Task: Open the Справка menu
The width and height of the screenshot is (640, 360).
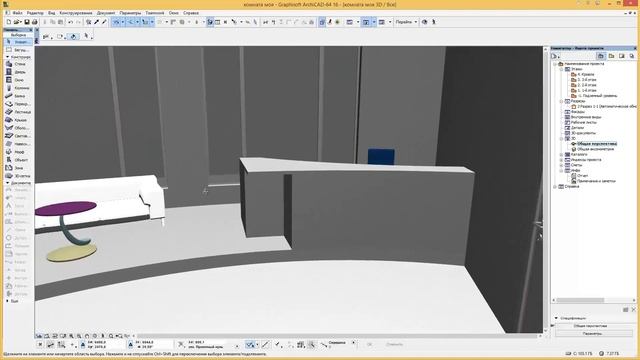Action: (x=191, y=13)
